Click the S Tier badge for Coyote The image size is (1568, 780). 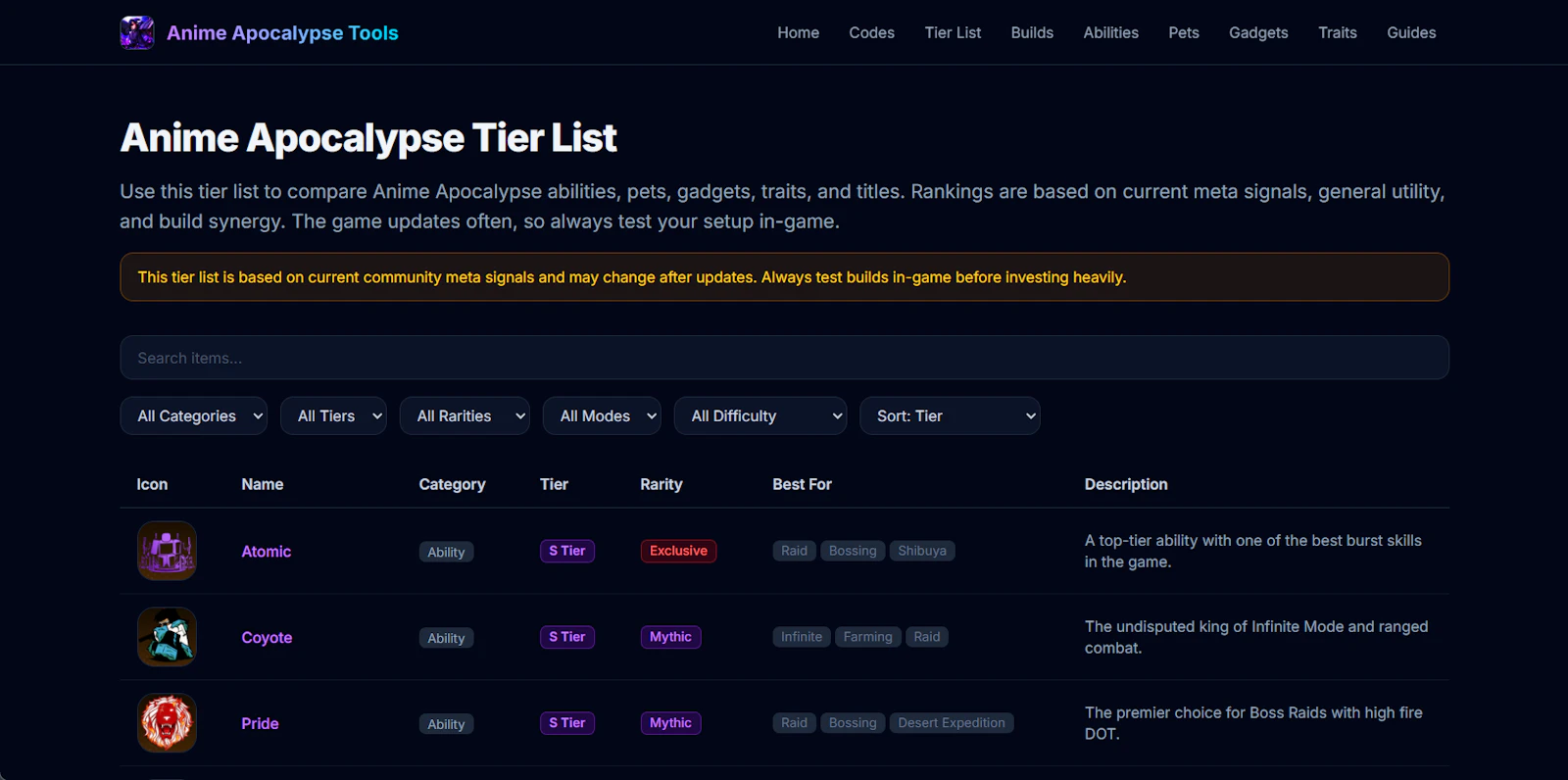(x=566, y=637)
